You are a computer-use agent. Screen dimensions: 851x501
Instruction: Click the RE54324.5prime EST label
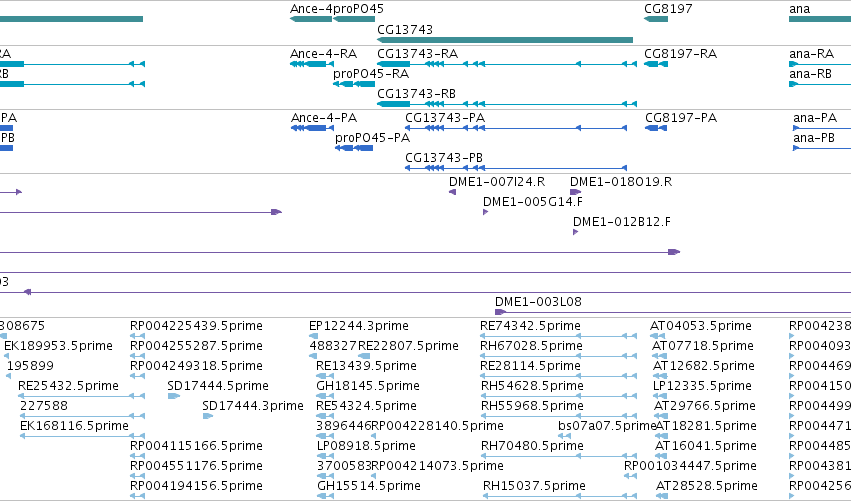[x=366, y=406]
